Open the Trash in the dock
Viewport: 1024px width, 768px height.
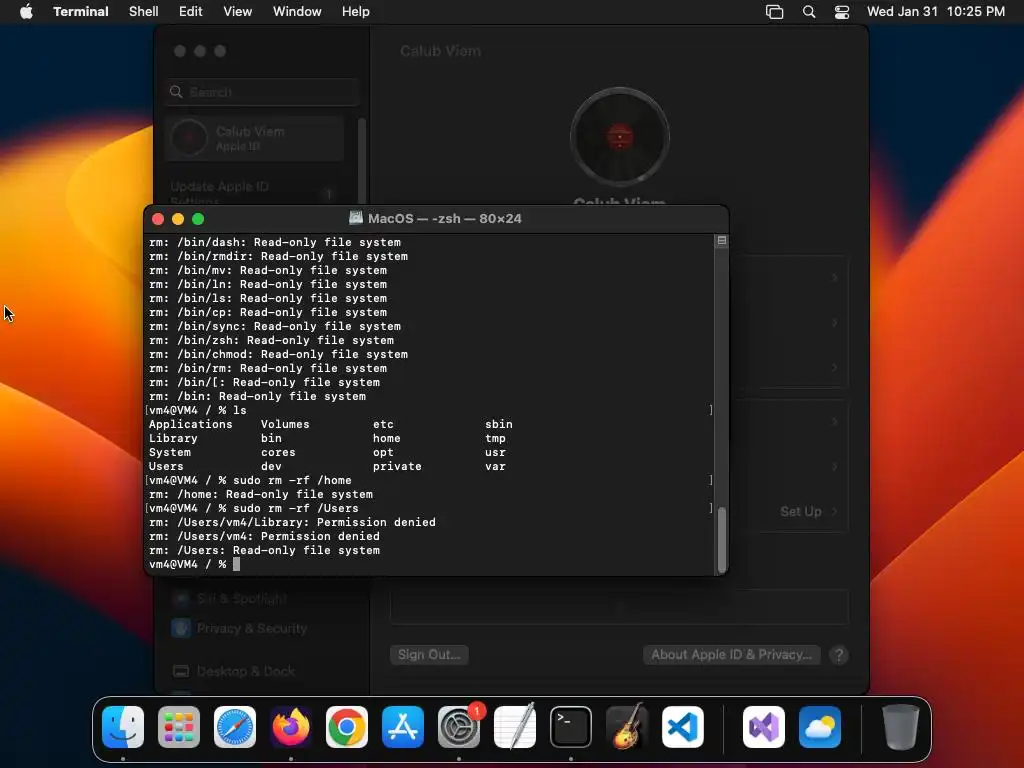tap(901, 727)
